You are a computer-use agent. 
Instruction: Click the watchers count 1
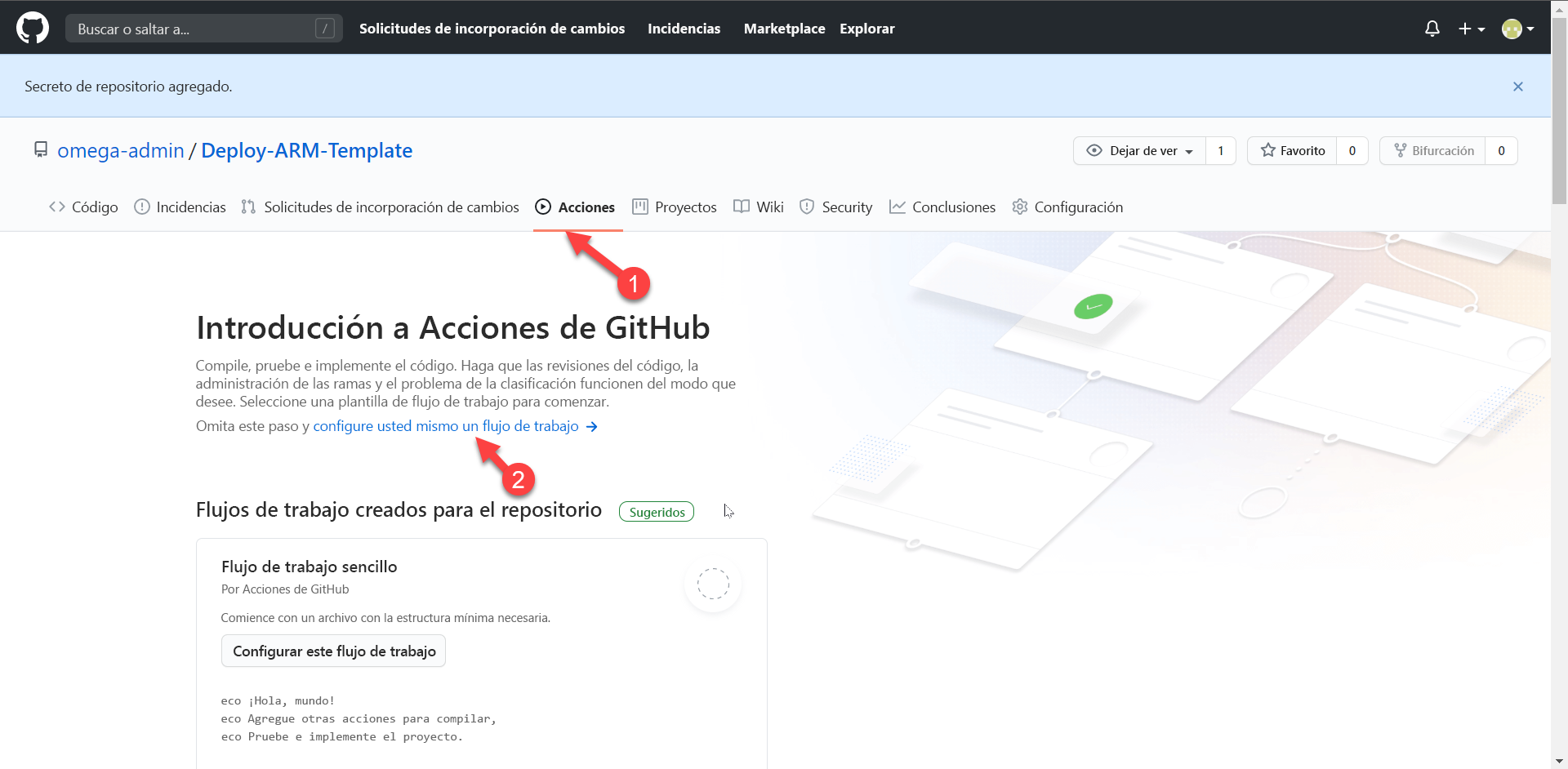click(1221, 150)
